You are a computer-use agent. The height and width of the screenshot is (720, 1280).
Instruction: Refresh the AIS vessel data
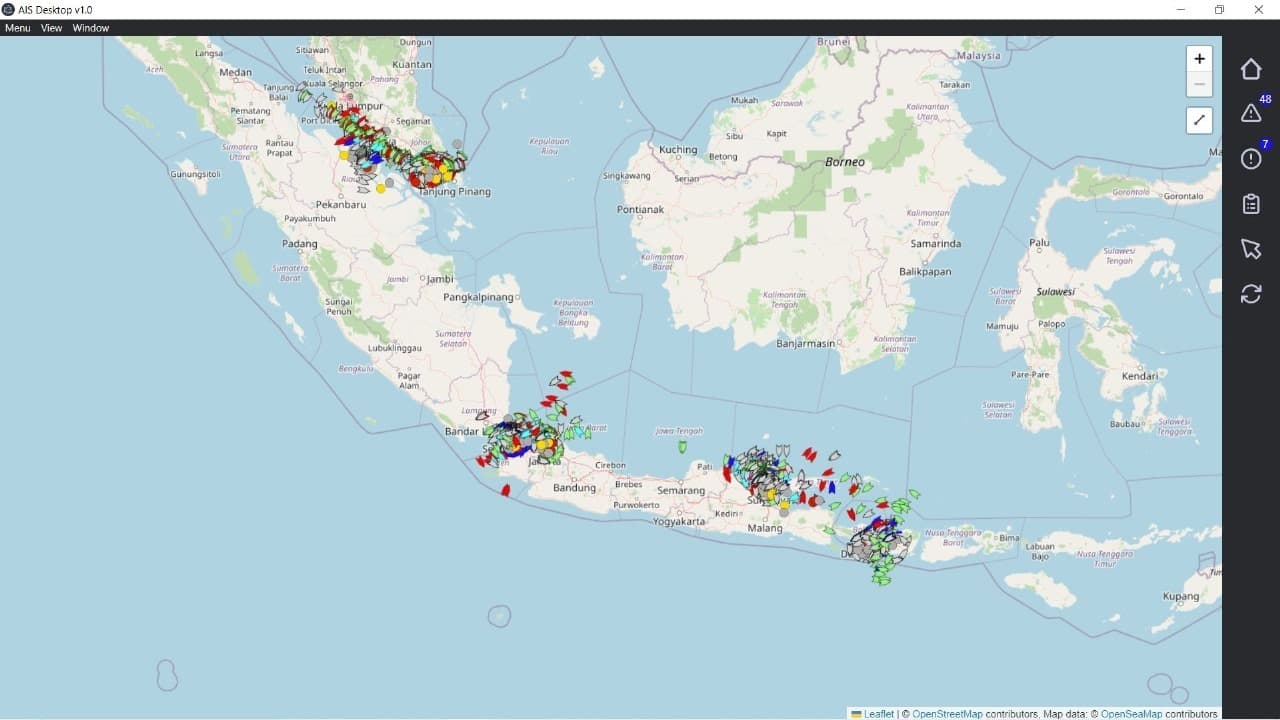pyautogui.click(x=1251, y=294)
